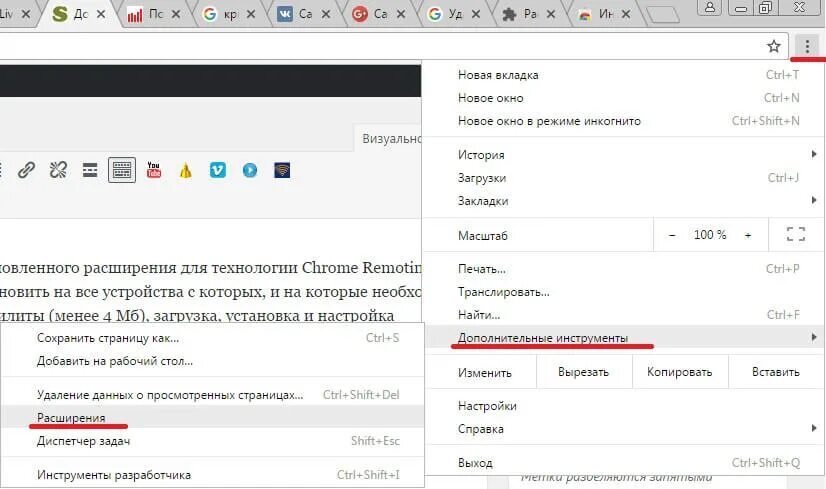
Task: Click the insert Read More tag icon
Action: pos(90,170)
